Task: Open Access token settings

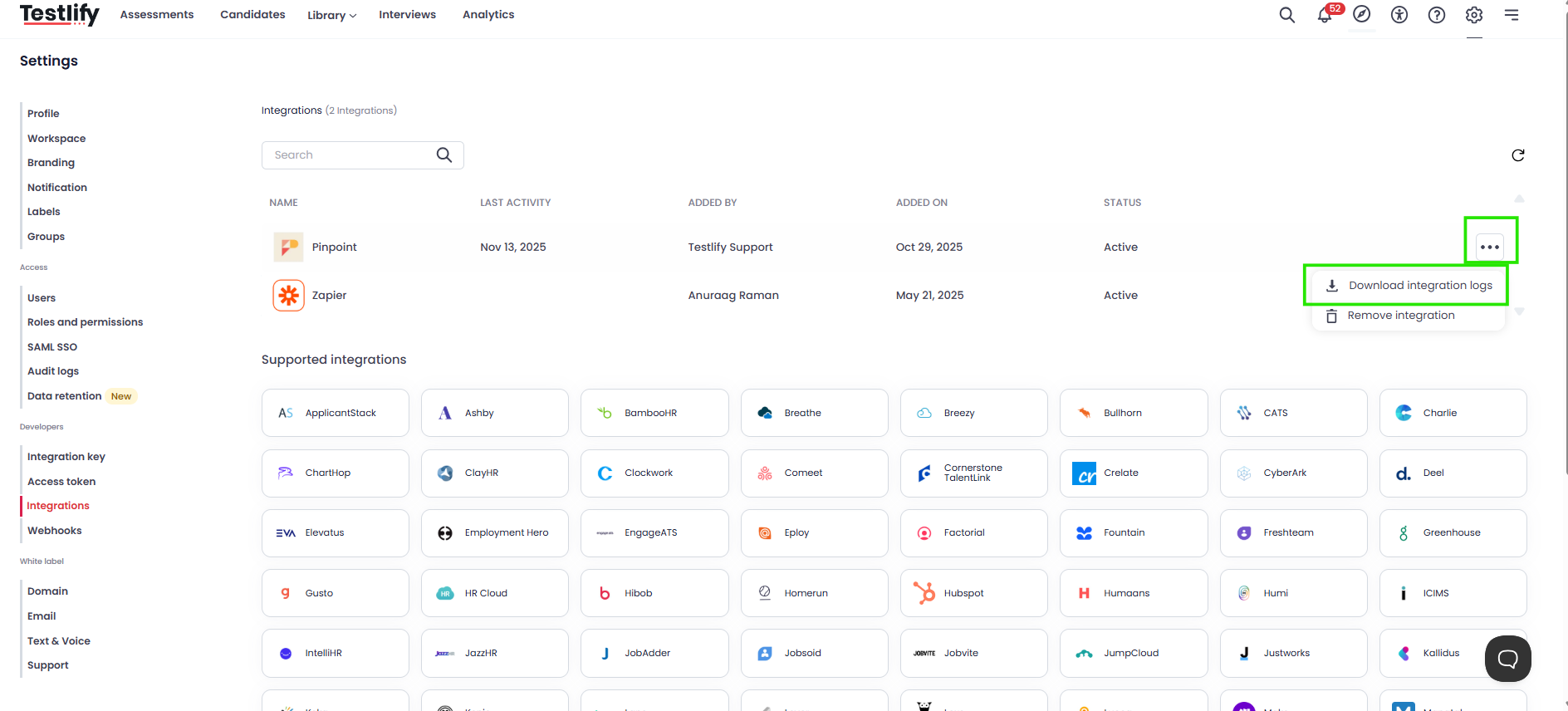Action: pyautogui.click(x=61, y=482)
